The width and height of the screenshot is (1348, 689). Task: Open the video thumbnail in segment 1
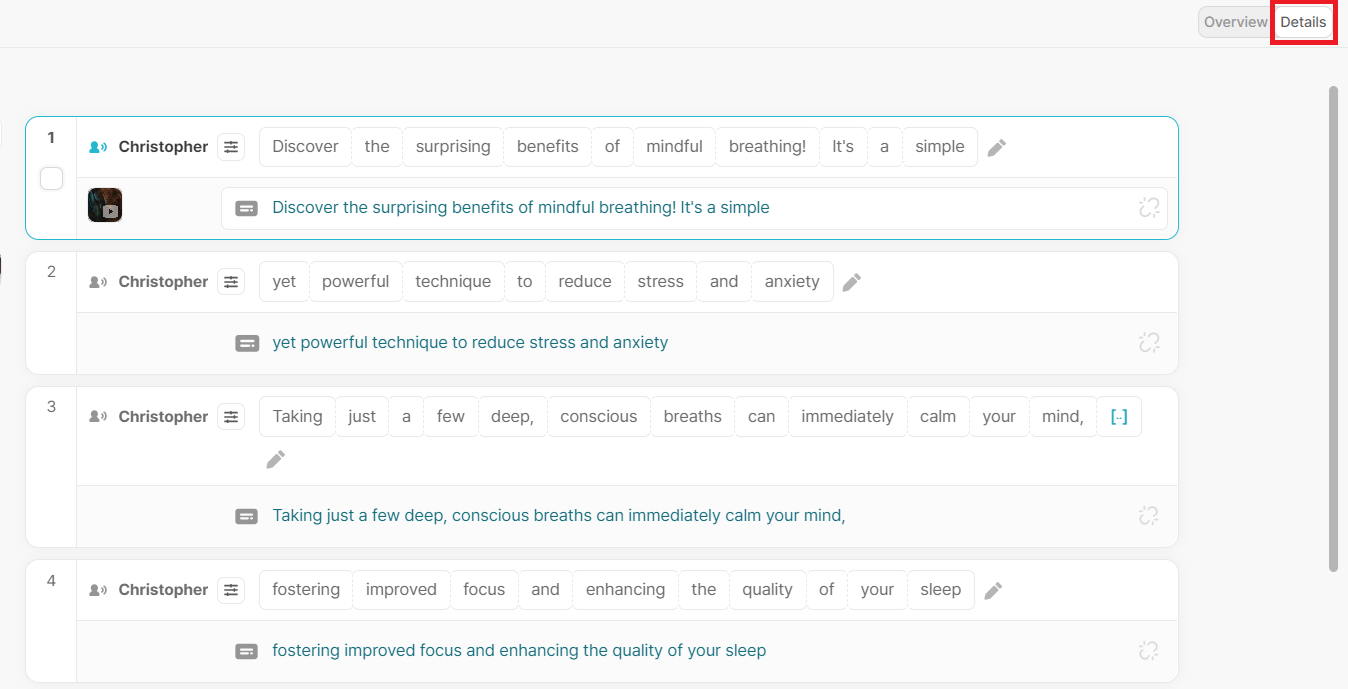(105, 205)
